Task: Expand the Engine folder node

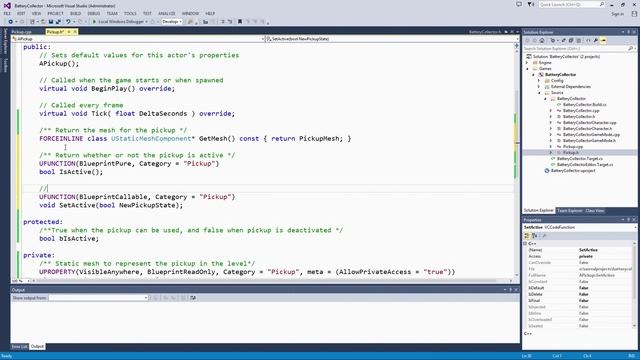Action: [x=527, y=62]
